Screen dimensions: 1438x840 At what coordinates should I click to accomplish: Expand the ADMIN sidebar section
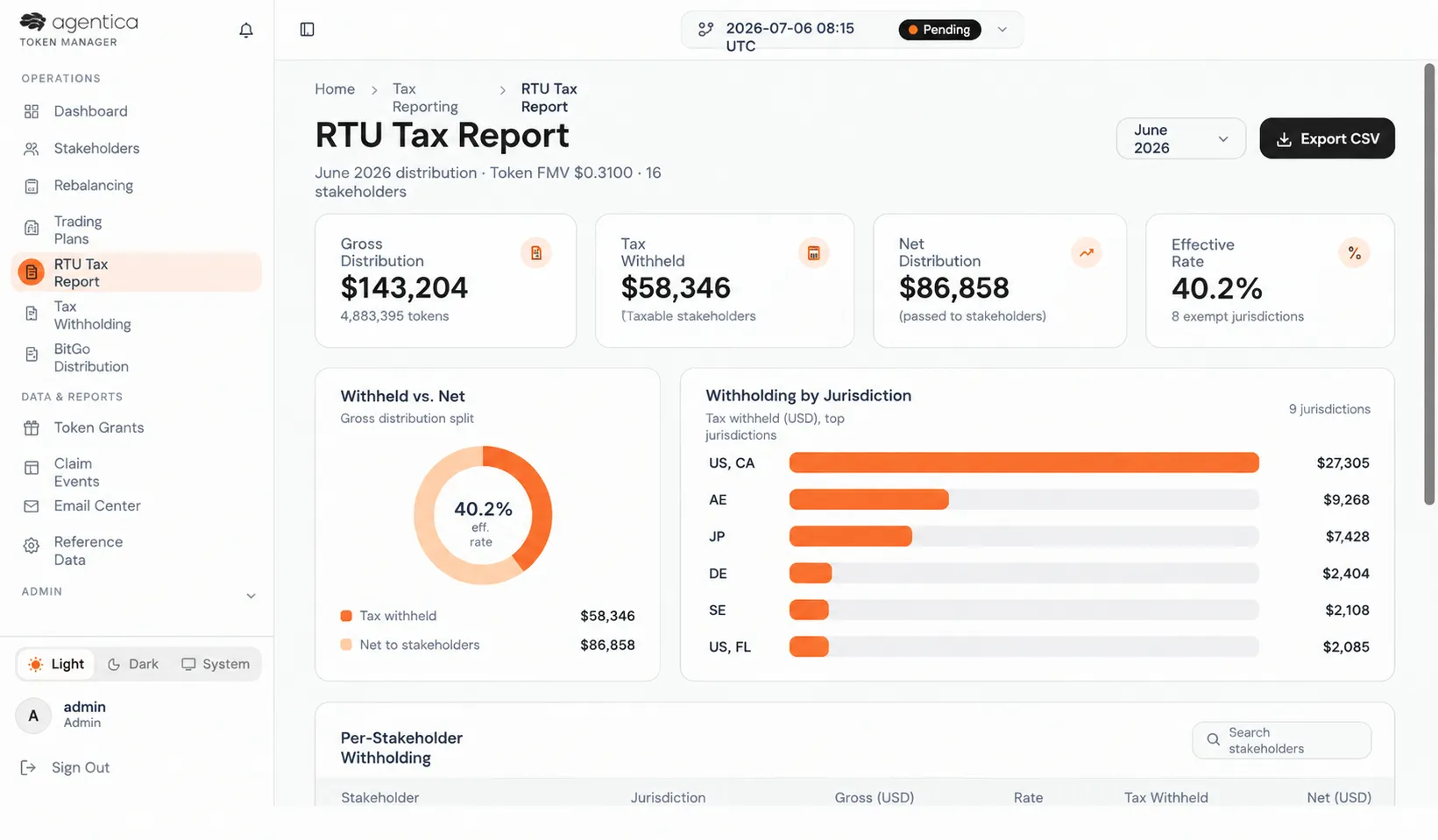(x=138, y=594)
